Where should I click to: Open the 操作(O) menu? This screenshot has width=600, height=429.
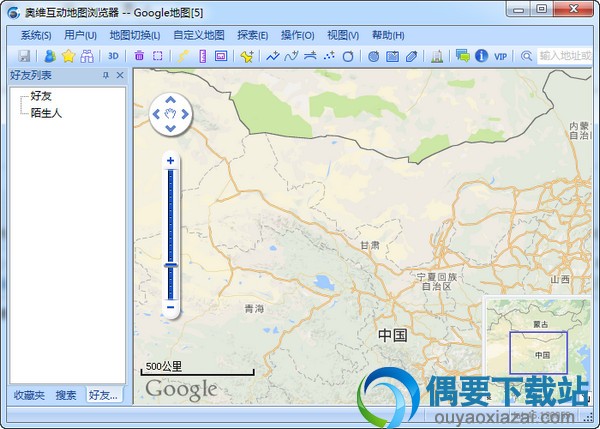(298, 36)
